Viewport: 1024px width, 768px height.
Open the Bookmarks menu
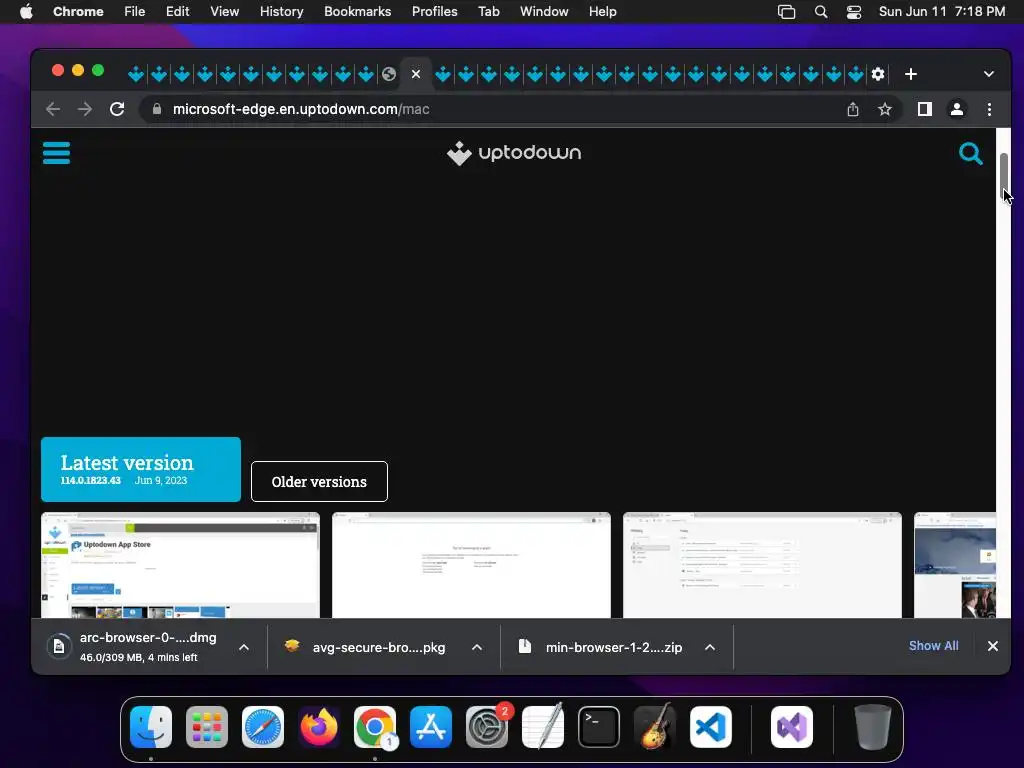[357, 11]
